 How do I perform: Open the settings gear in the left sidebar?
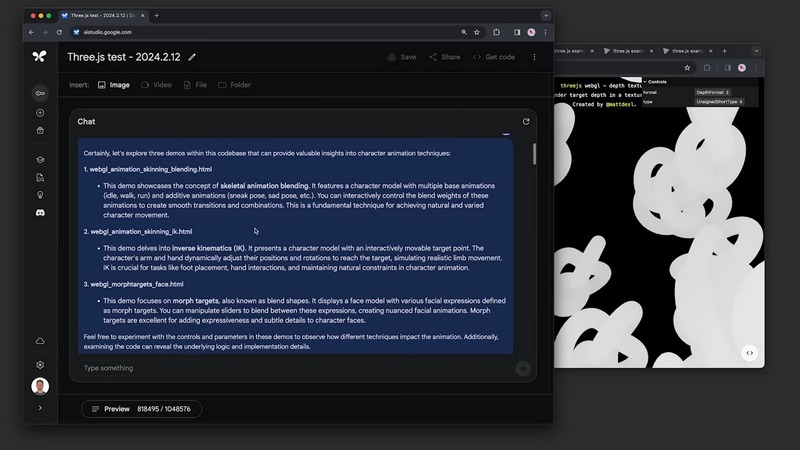pyautogui.click(x=40, y=365)
